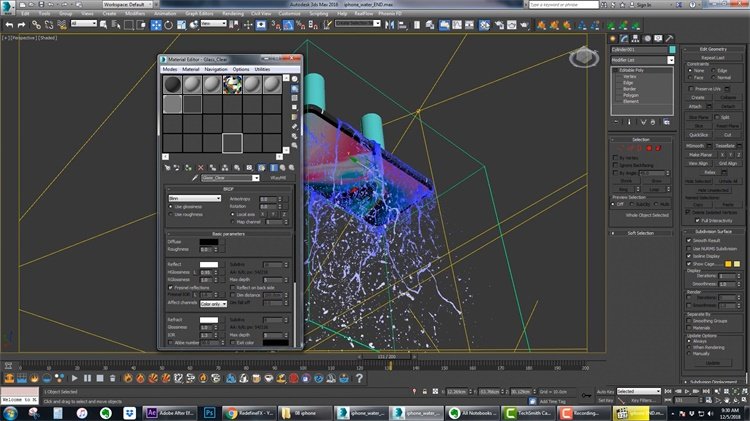Click the Undo arrow in main toolbar

tap(9, 25)
